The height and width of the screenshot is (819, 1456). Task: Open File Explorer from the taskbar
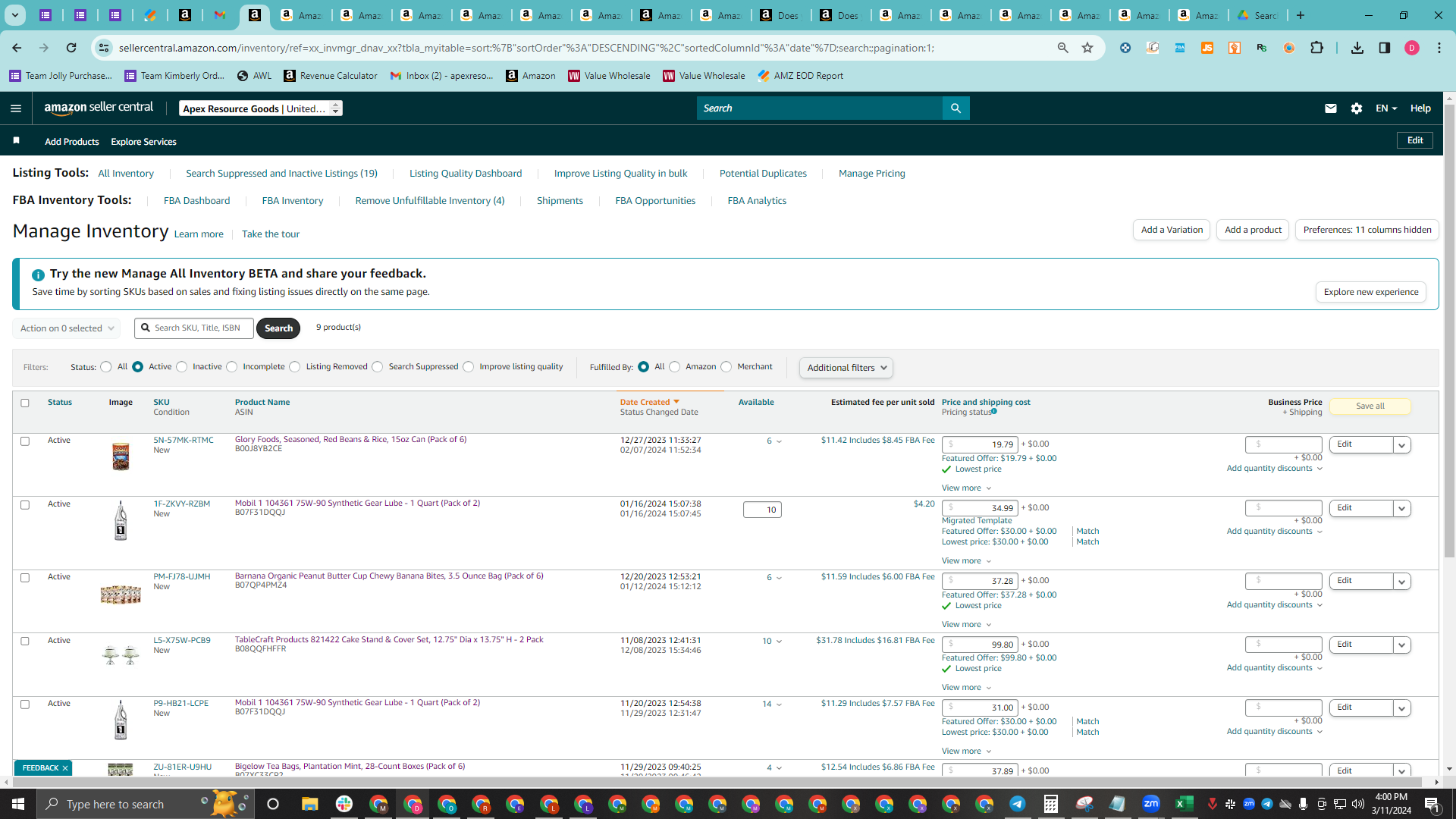(x=309, y=804)
